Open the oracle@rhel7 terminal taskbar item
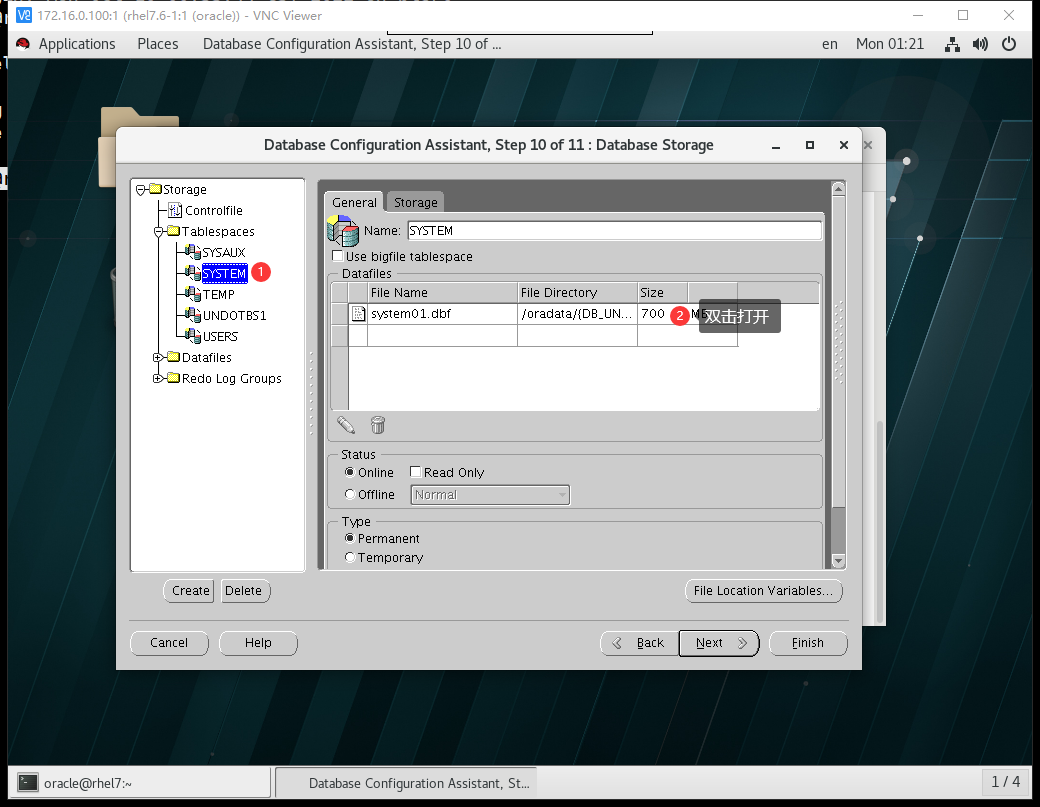This screenshot has height=807, width=1040. pos(139,782)
